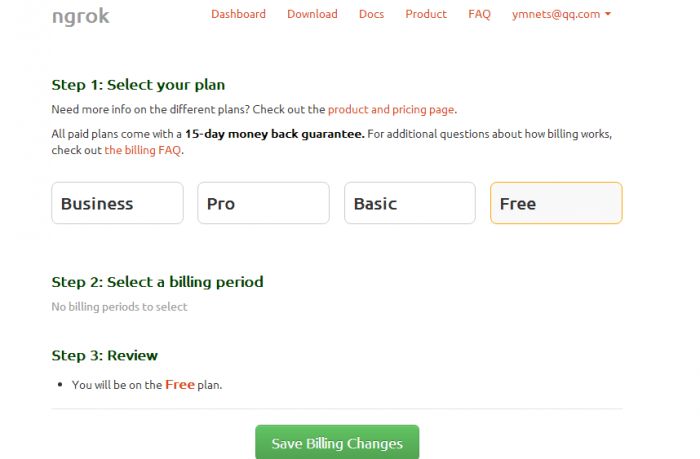Select Product in the navigation bar
Image resolution: width=700 pixels, height=459 pixels.
(x=426, y=14)
